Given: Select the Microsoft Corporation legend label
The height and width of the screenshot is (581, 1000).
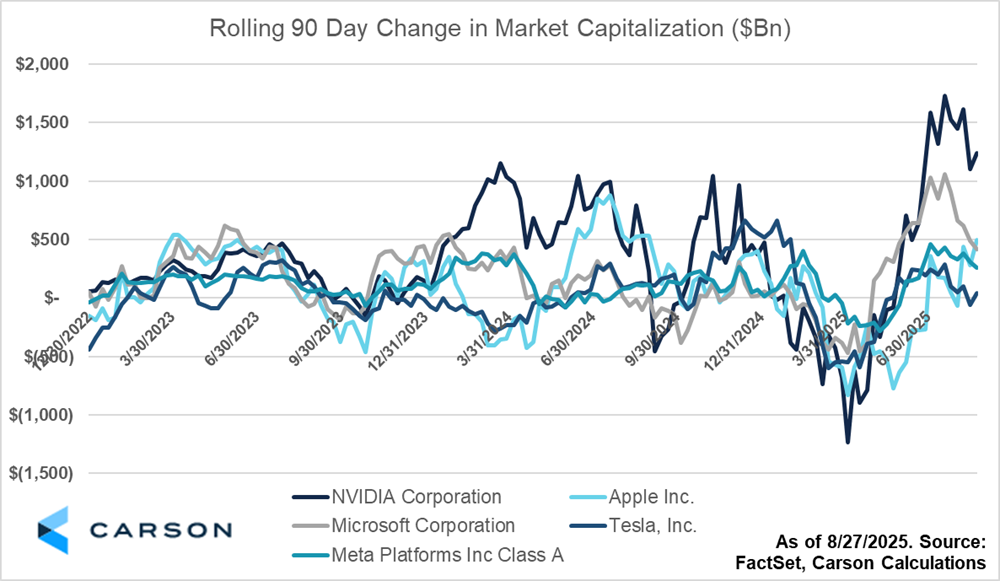Looking at the screenshot, I should click(x=425, y=525).
